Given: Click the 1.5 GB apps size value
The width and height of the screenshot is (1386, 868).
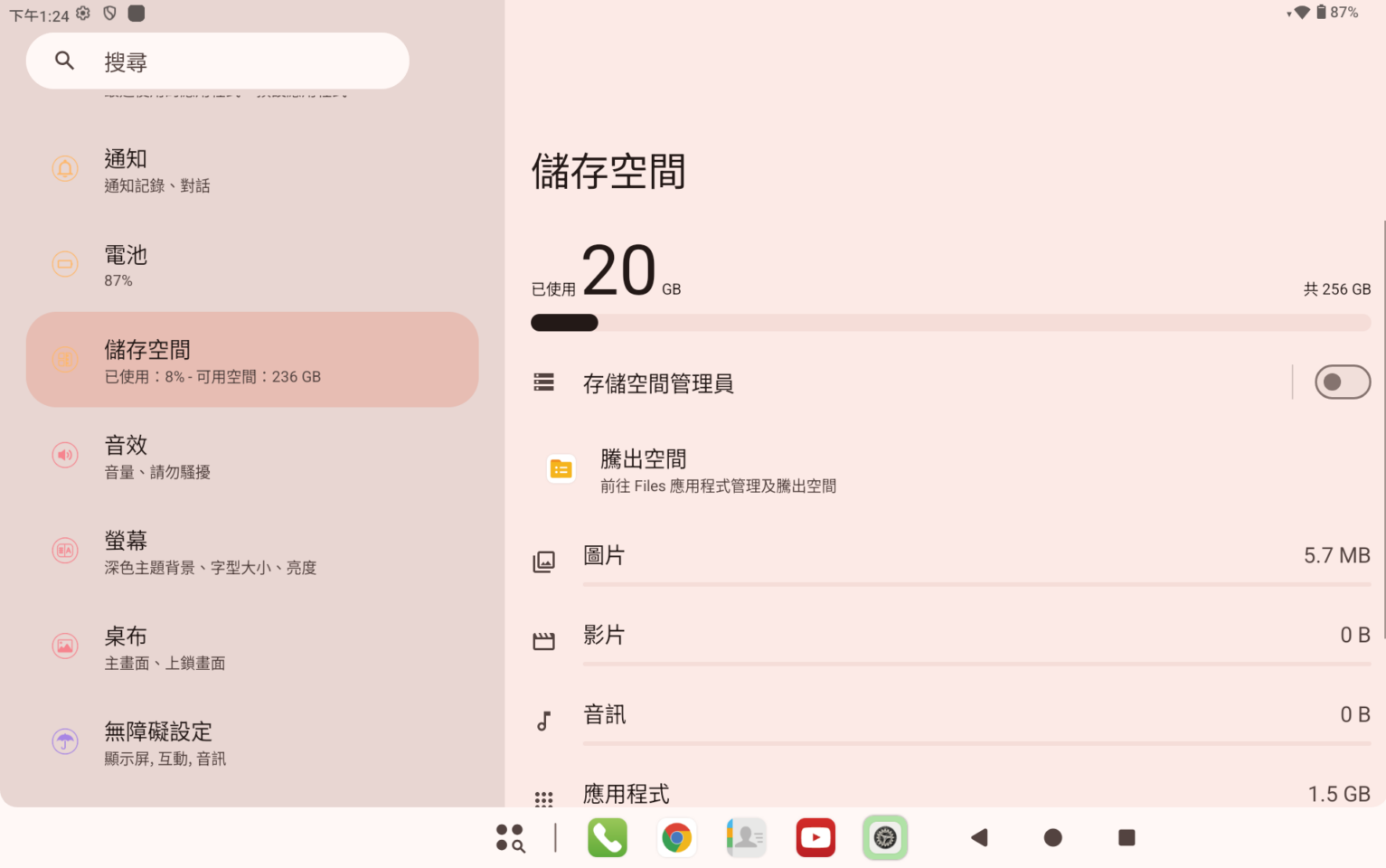Looking at the screenshot, I should (x=1339, y=794).
